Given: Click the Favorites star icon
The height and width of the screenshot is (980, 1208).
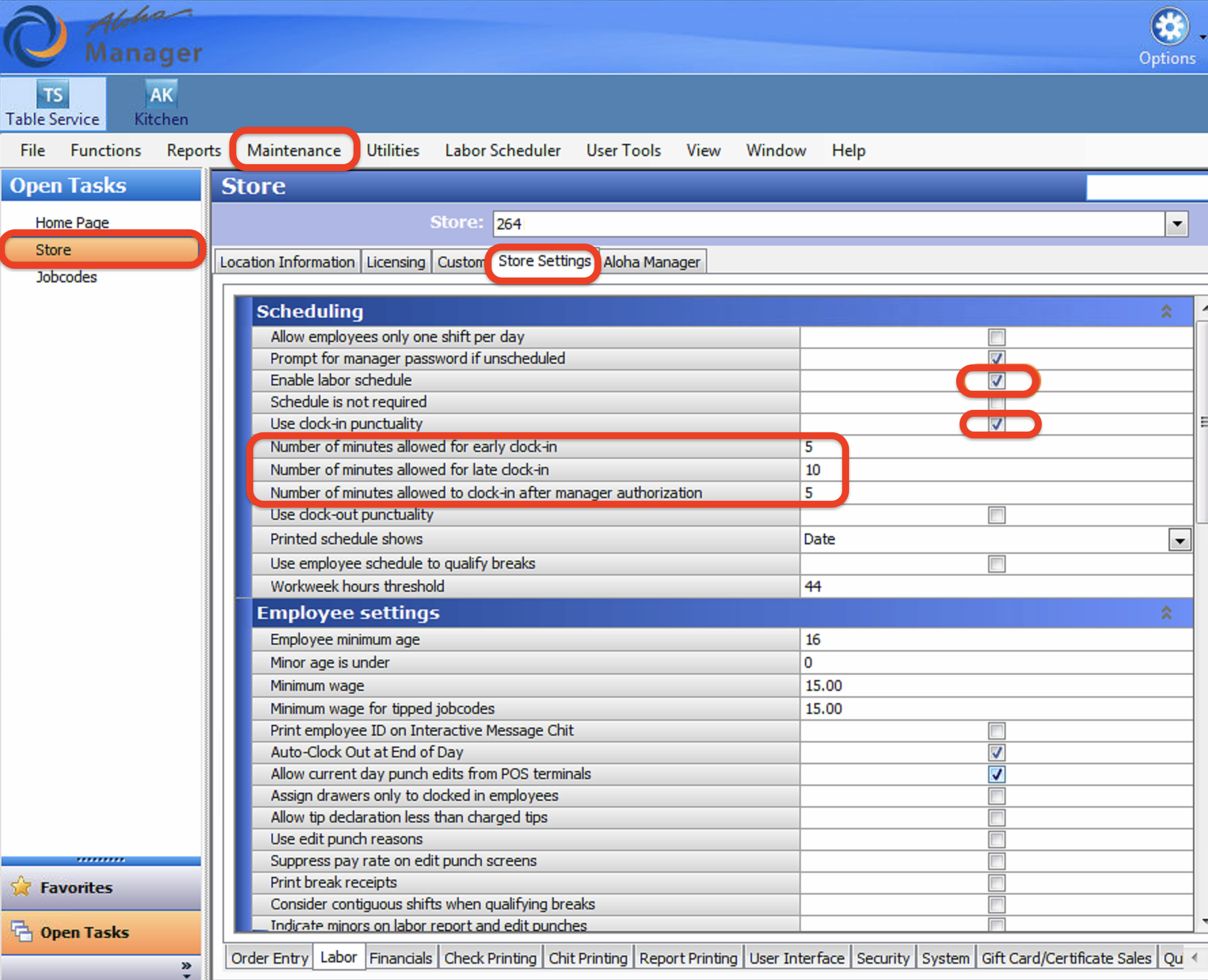Looking at the screenshot, I should click(22, 886).
